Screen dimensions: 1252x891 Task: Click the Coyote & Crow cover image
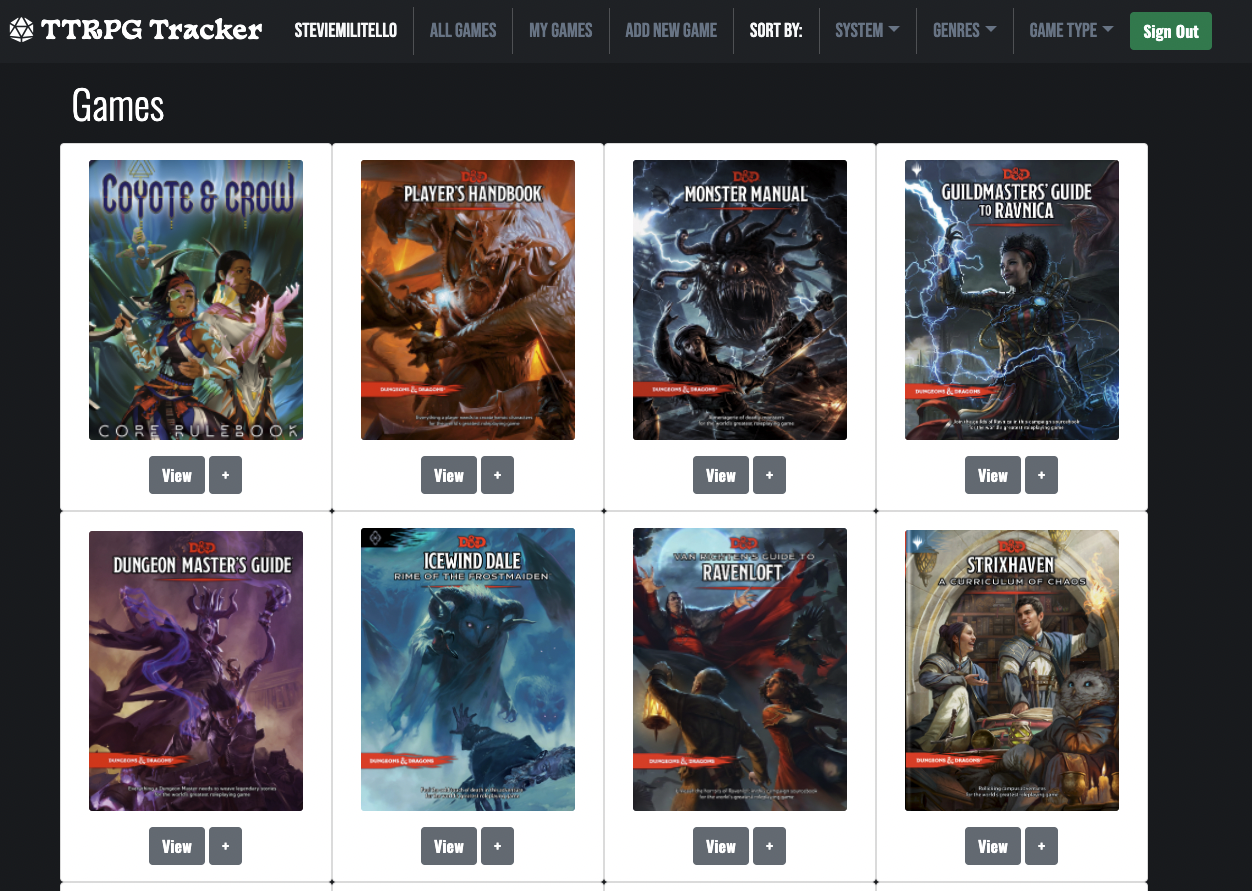(196, 300)
